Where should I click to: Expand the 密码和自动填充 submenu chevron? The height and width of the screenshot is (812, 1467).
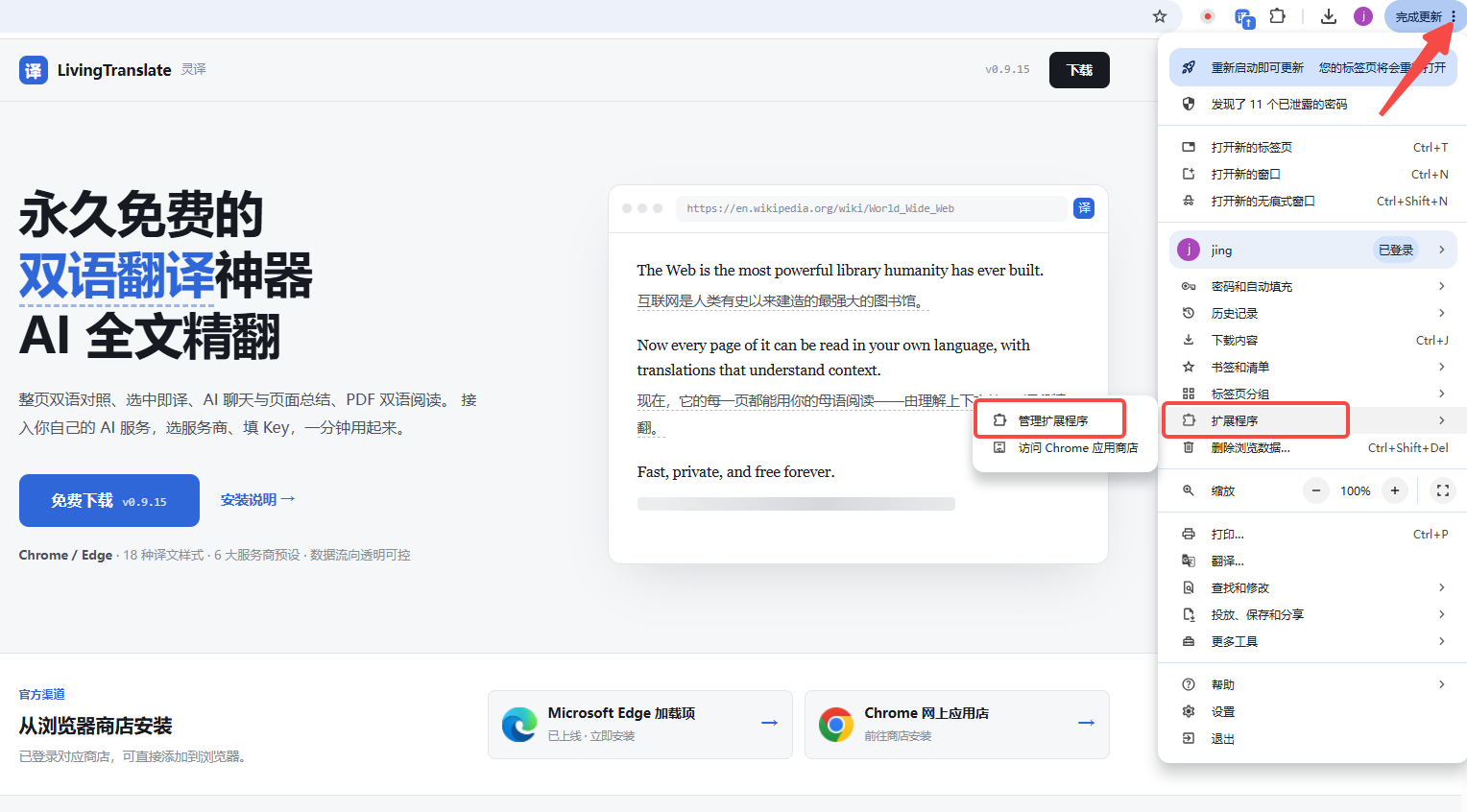point(1441,286)
